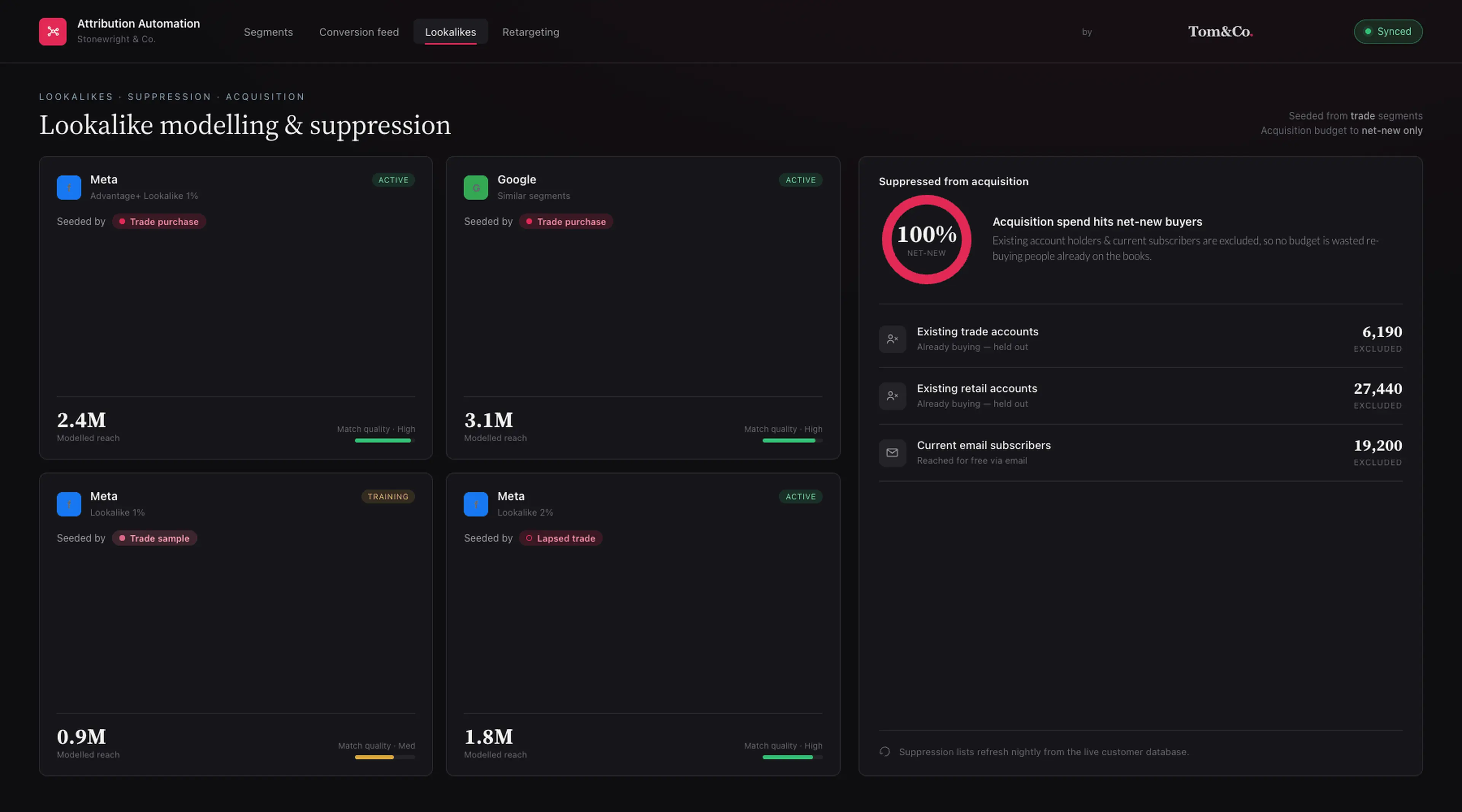This screenshot has width=1462, height=812.
Task: Click the refresh icon beside suppression note
Action: (x=884, y=751)
